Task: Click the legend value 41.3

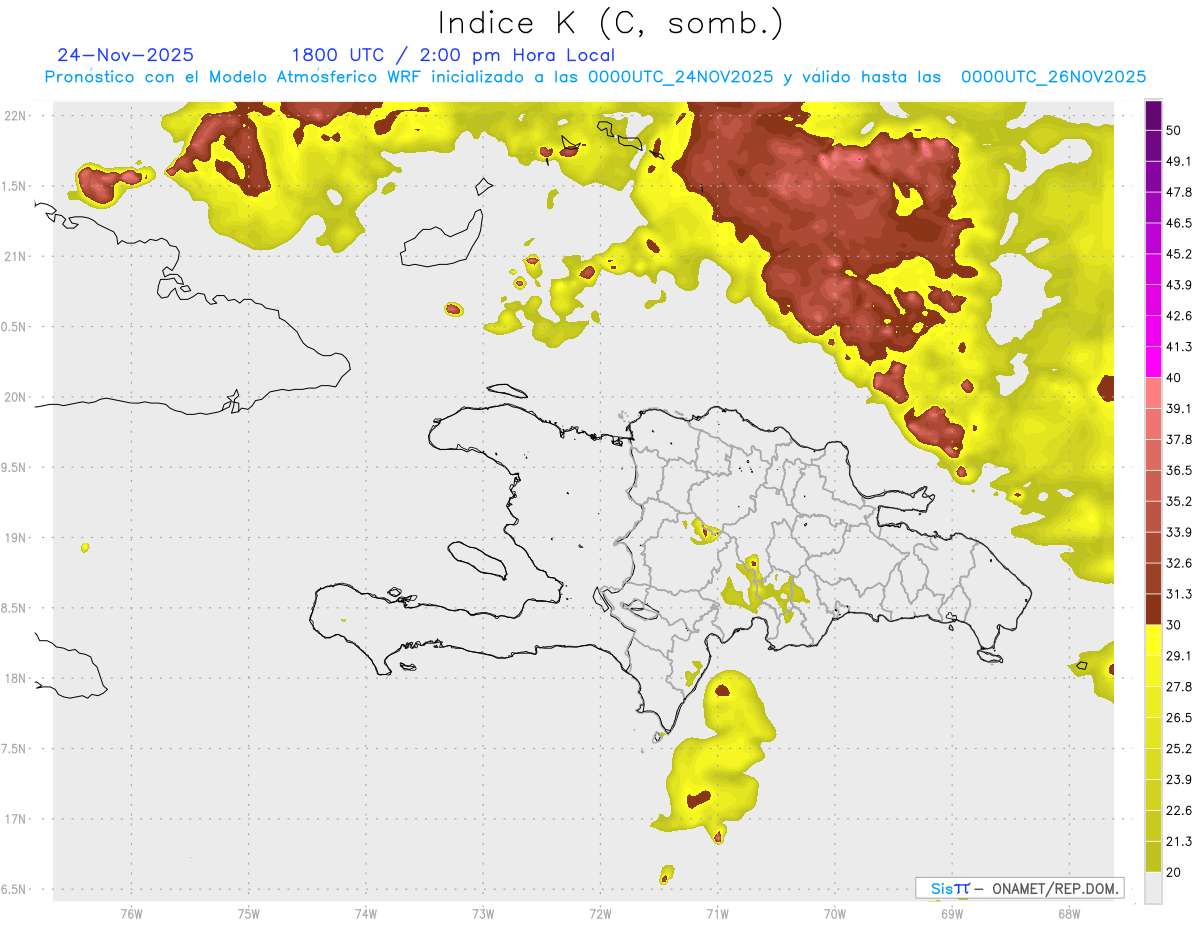Action: coord(1180,346)
